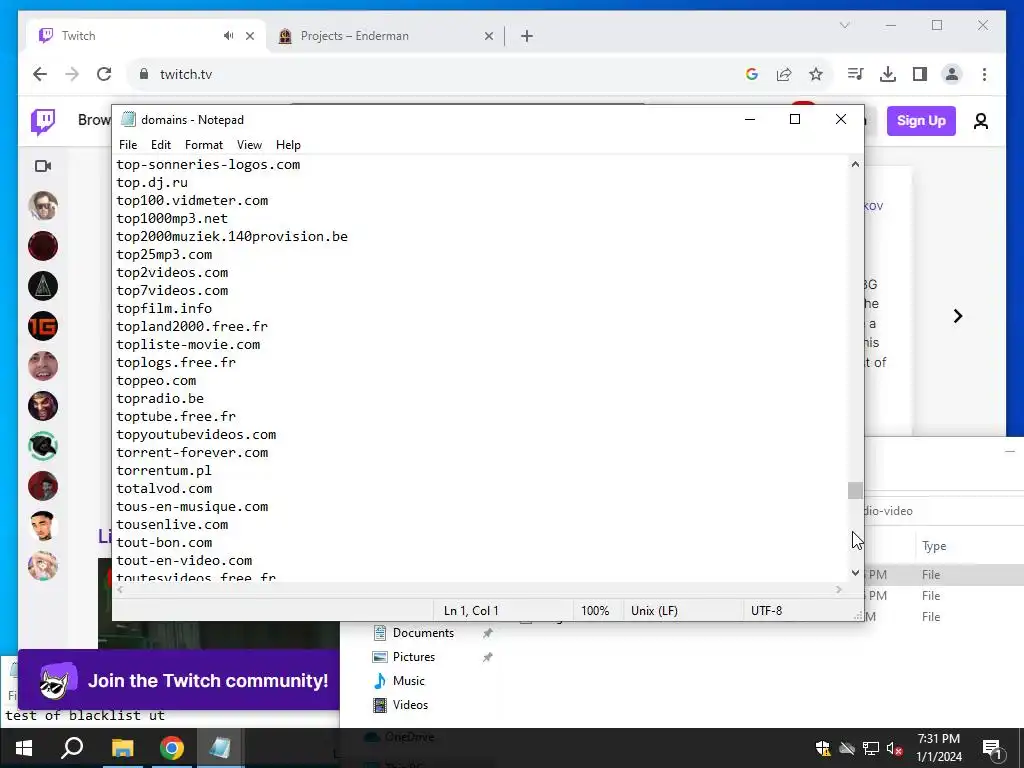Open Chrome profile avatar
1024x768 pixels.
[x=952, y=74]
